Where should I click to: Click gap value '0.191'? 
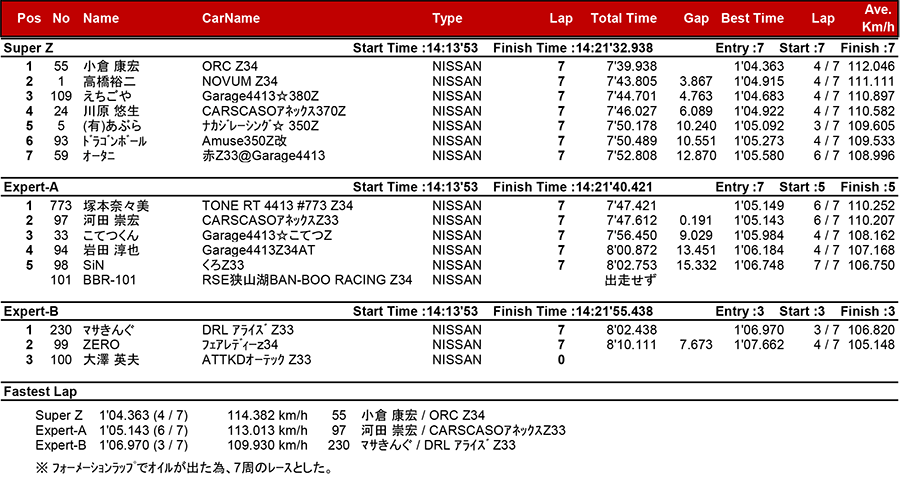coord(696,220)
